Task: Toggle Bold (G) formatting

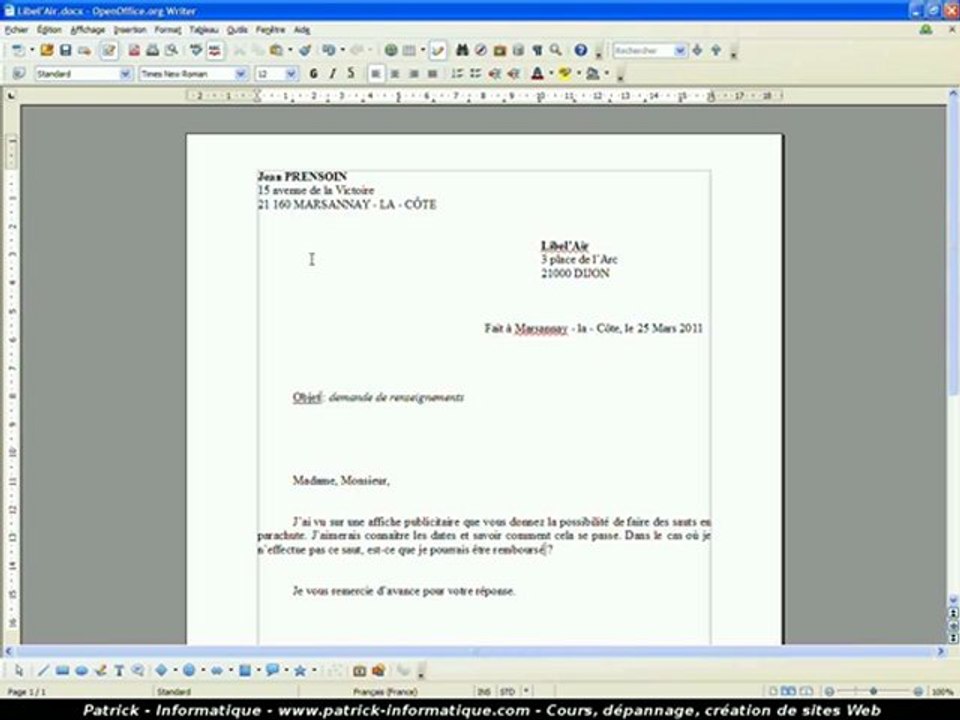Action: (313, 73)
